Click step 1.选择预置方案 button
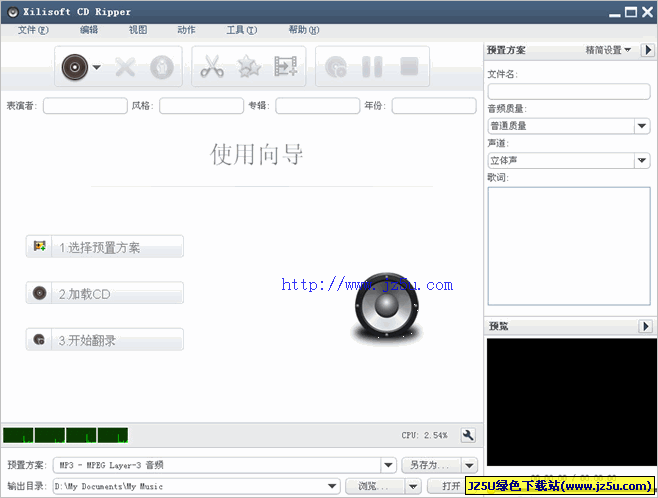The width and height of the screenshot is (658, 498). pos(104,247)
